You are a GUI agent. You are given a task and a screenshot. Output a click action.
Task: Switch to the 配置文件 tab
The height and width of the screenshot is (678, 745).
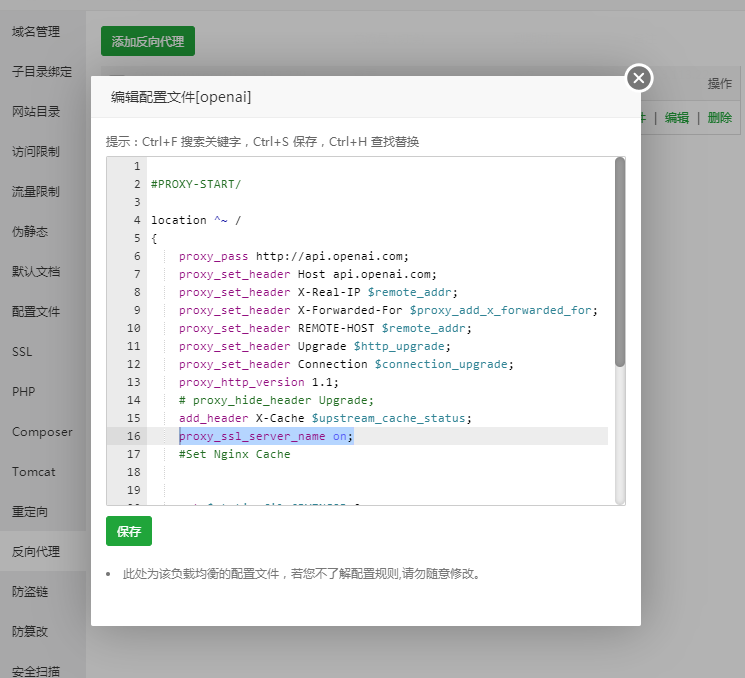coord(36,312)
